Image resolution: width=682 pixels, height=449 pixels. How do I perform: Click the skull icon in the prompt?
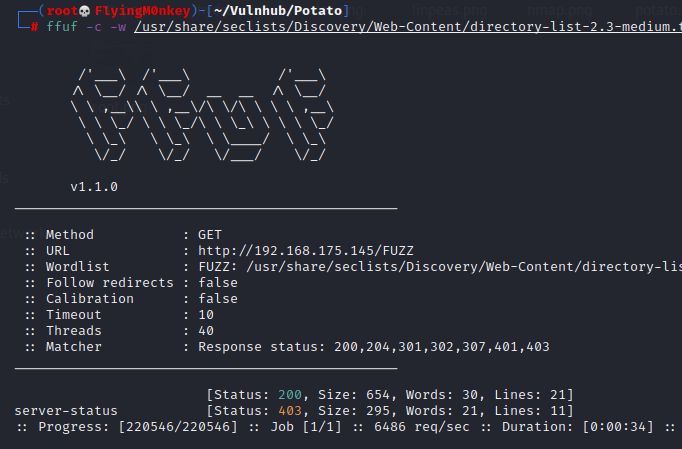click(x=85, y=10)
